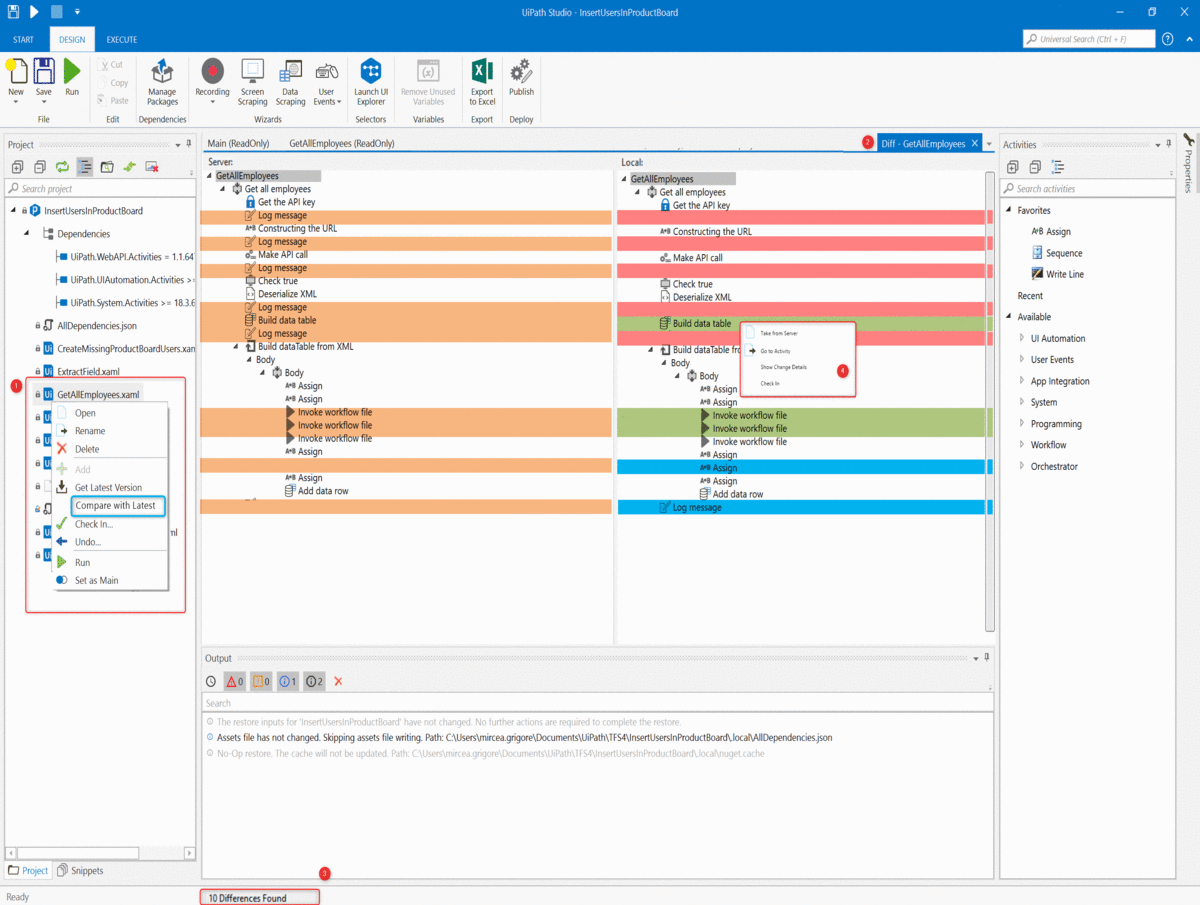Close the Diff - GetAllEmployees tab

(x=975, y=144)
